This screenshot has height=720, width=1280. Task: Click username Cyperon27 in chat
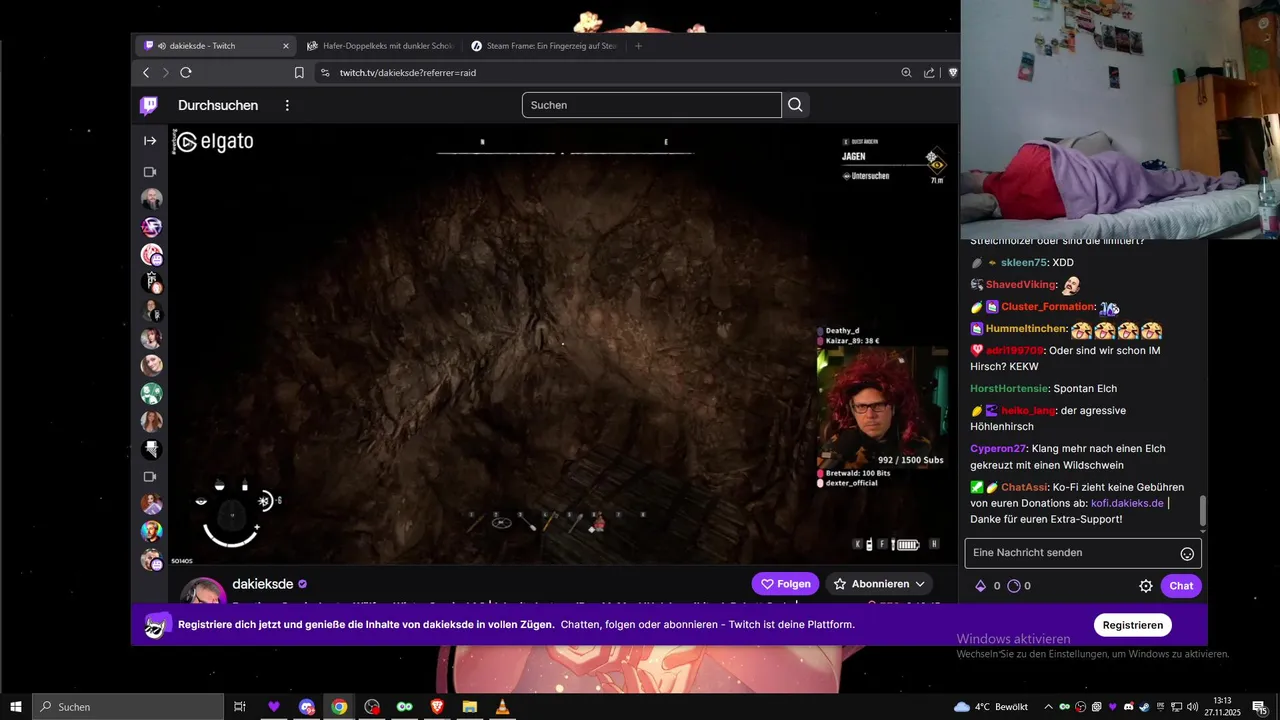coord(998,448)
